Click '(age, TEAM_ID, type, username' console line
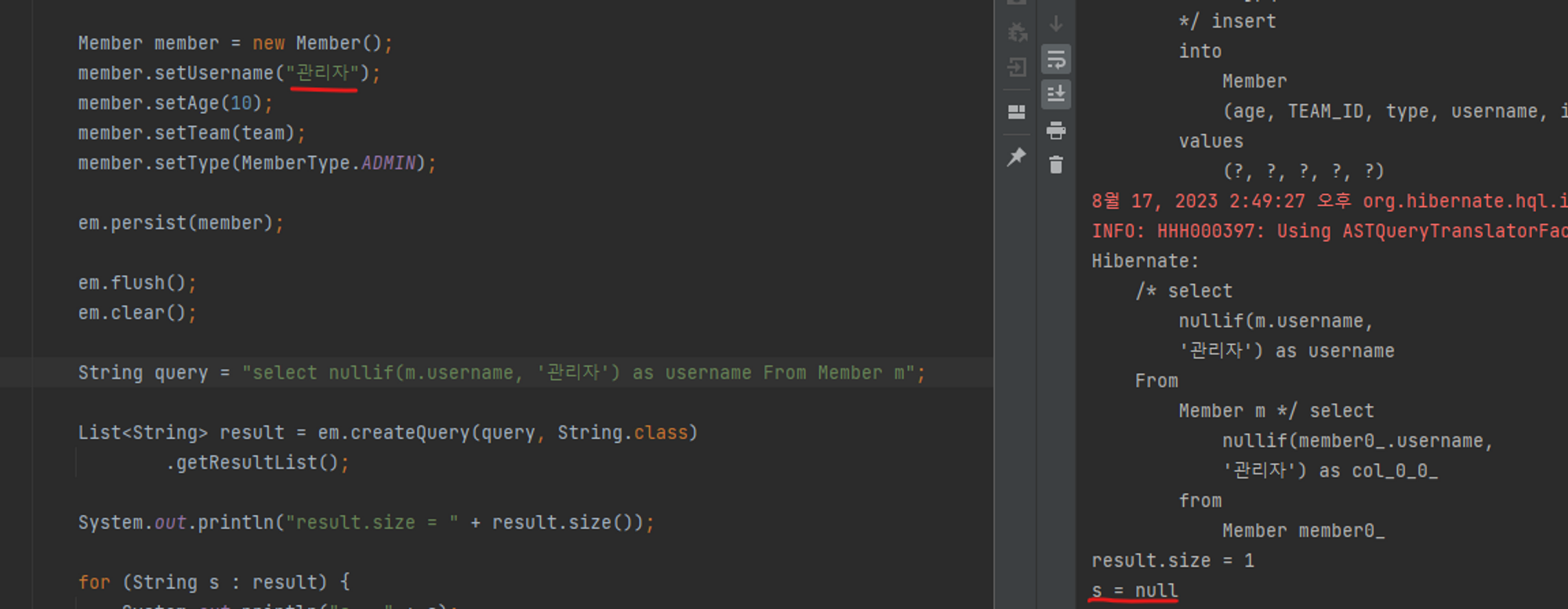 [1396, 111]
